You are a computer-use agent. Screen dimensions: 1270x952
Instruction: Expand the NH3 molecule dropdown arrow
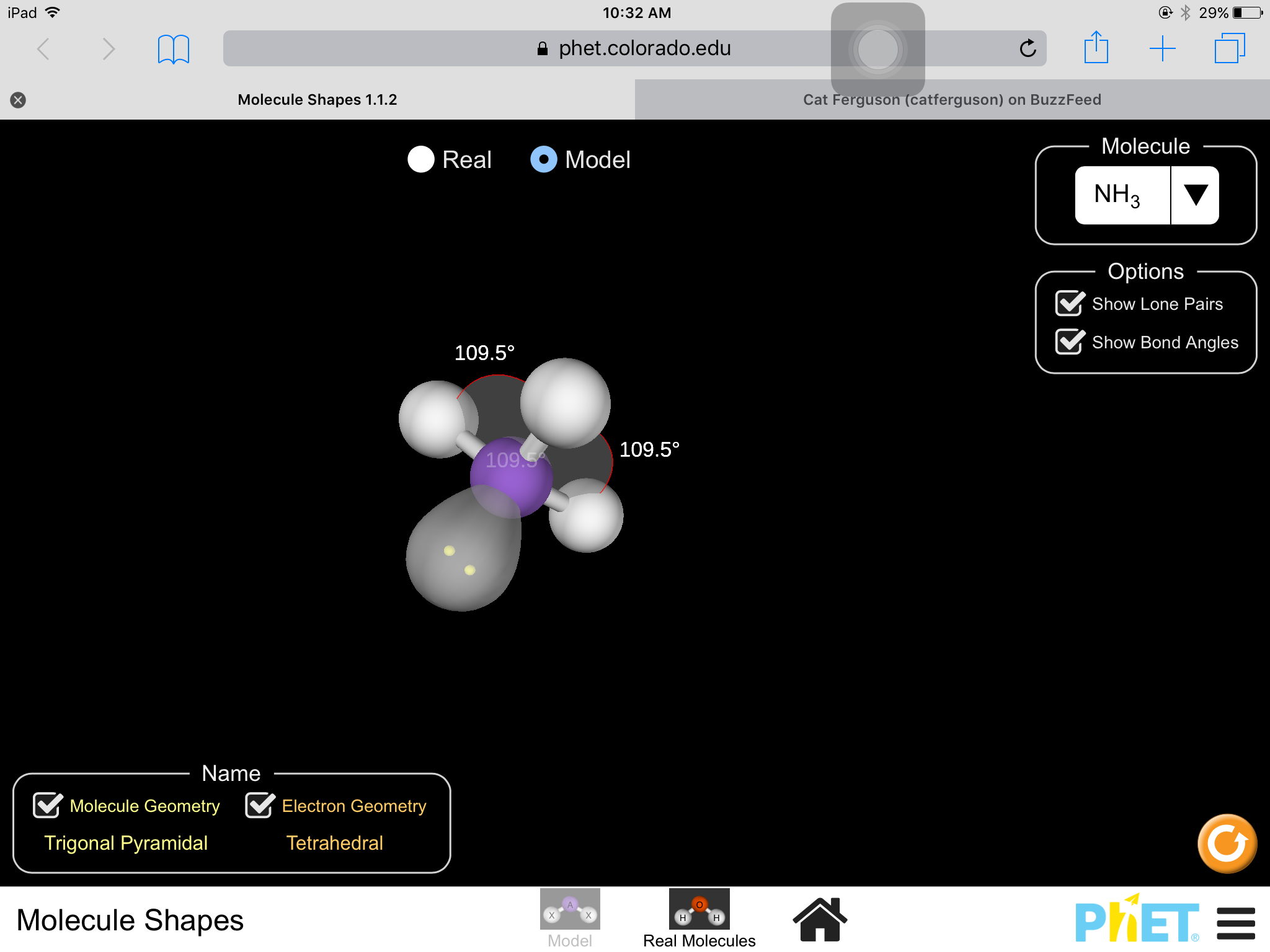1195,195
